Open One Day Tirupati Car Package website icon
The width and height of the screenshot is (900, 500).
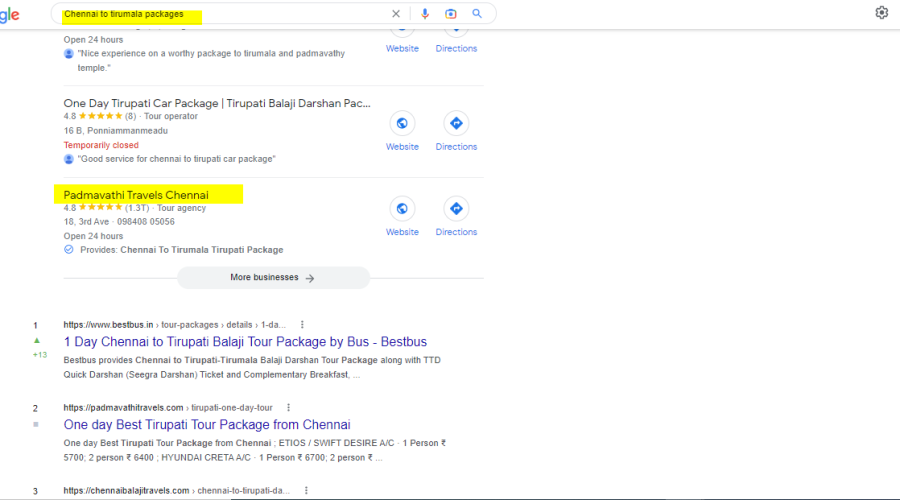pos(402,124)
